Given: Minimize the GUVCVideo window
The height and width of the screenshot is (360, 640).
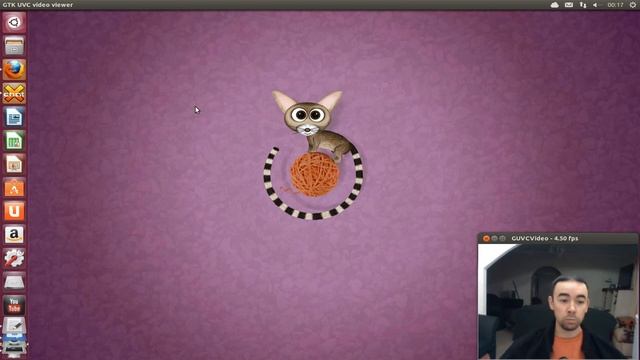Looking at the screenshot, I should tap(494, 238).
